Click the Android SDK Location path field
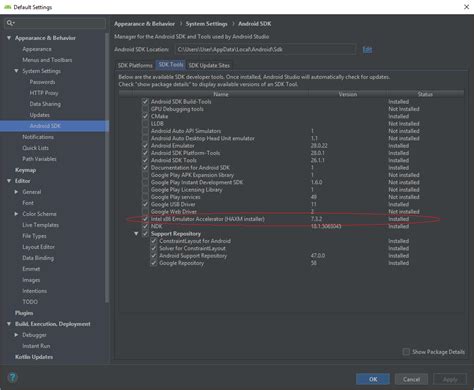This screenshot has height=390, width=474. [x=265, y=50]
